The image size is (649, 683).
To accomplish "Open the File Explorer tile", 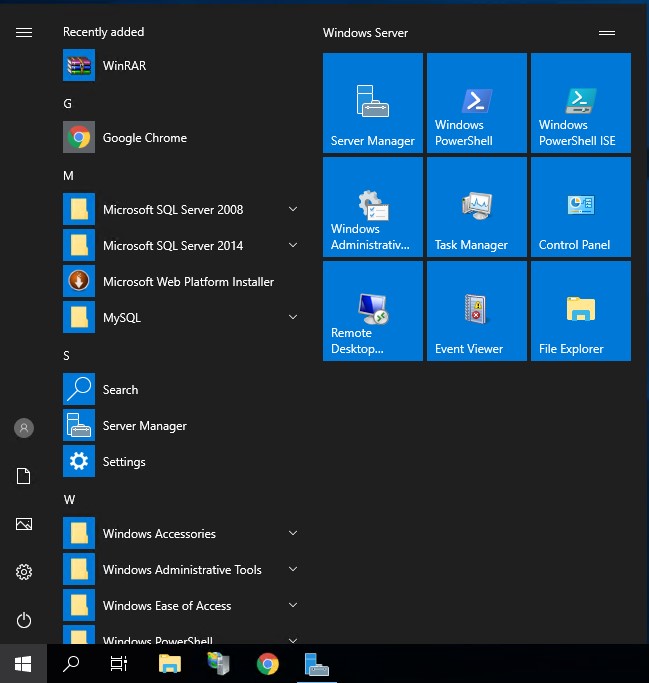I will (580, 311).
